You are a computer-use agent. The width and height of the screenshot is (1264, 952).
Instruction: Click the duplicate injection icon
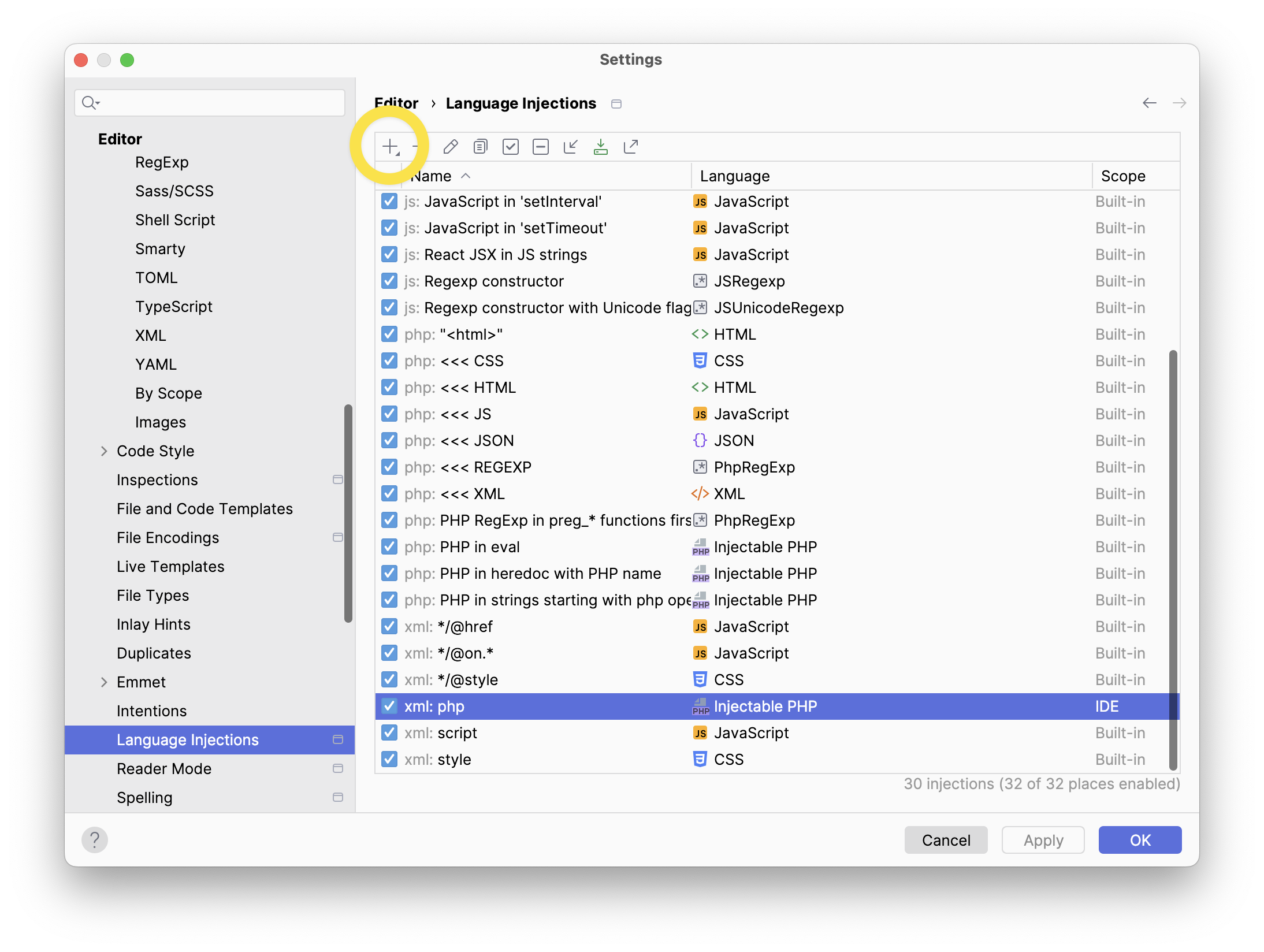tap(481, 147)
